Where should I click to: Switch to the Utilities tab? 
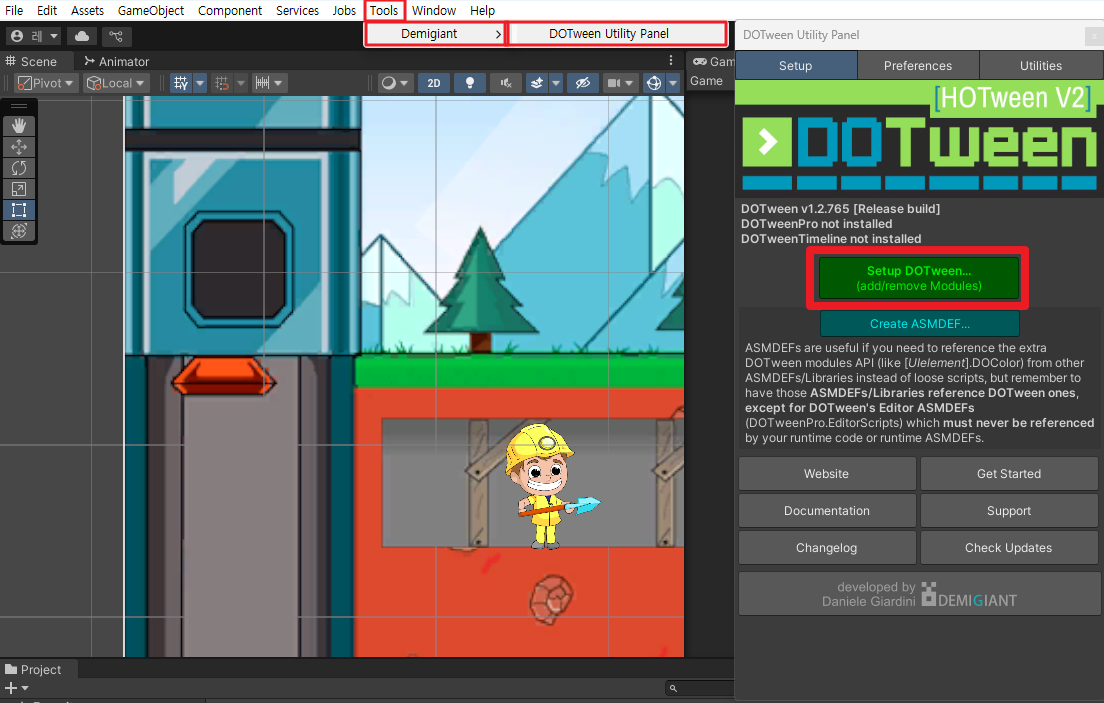click(1041, 66)
